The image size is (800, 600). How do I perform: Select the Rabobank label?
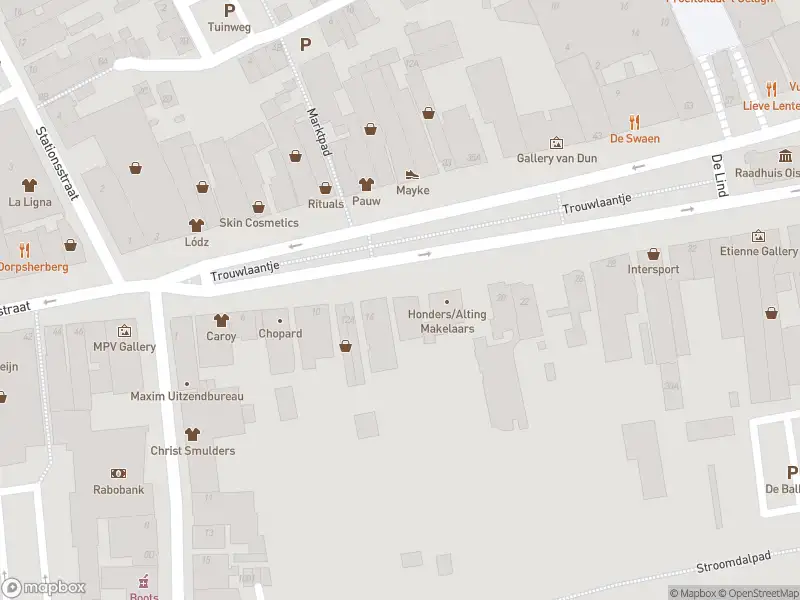coord(118,490)
